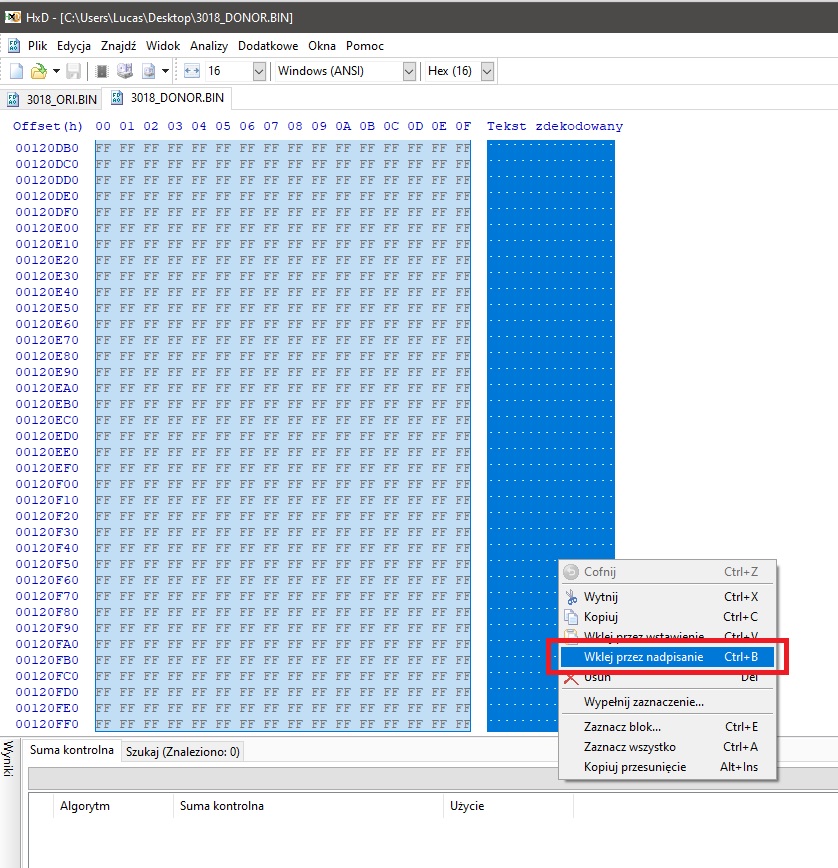Click the New file icon
This screenshot has height=868, width=838.
tap(17, 71)
